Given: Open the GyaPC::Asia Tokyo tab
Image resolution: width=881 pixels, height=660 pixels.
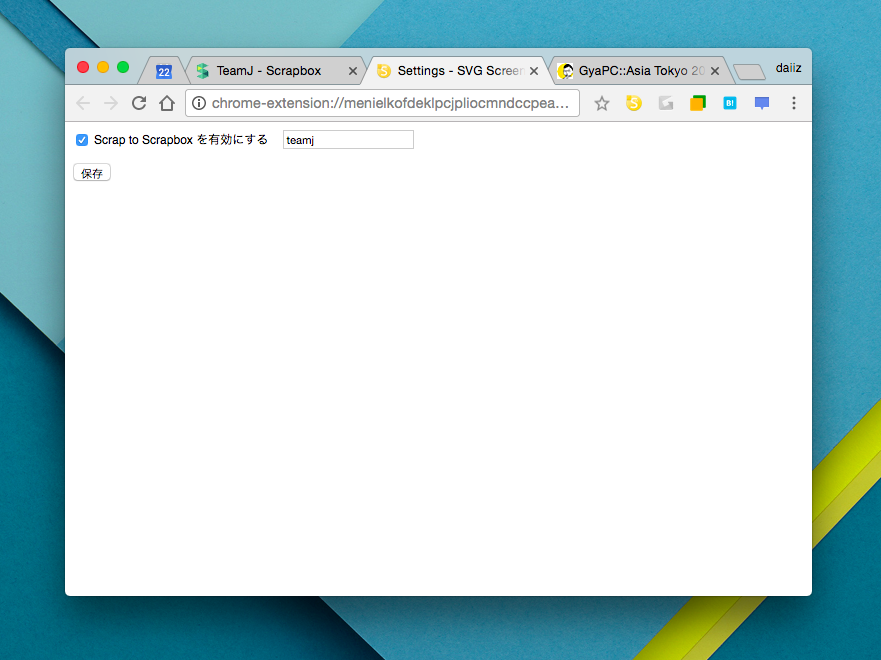Looking at the screenshot, I should pyautogui.click(x=641, y=71).
